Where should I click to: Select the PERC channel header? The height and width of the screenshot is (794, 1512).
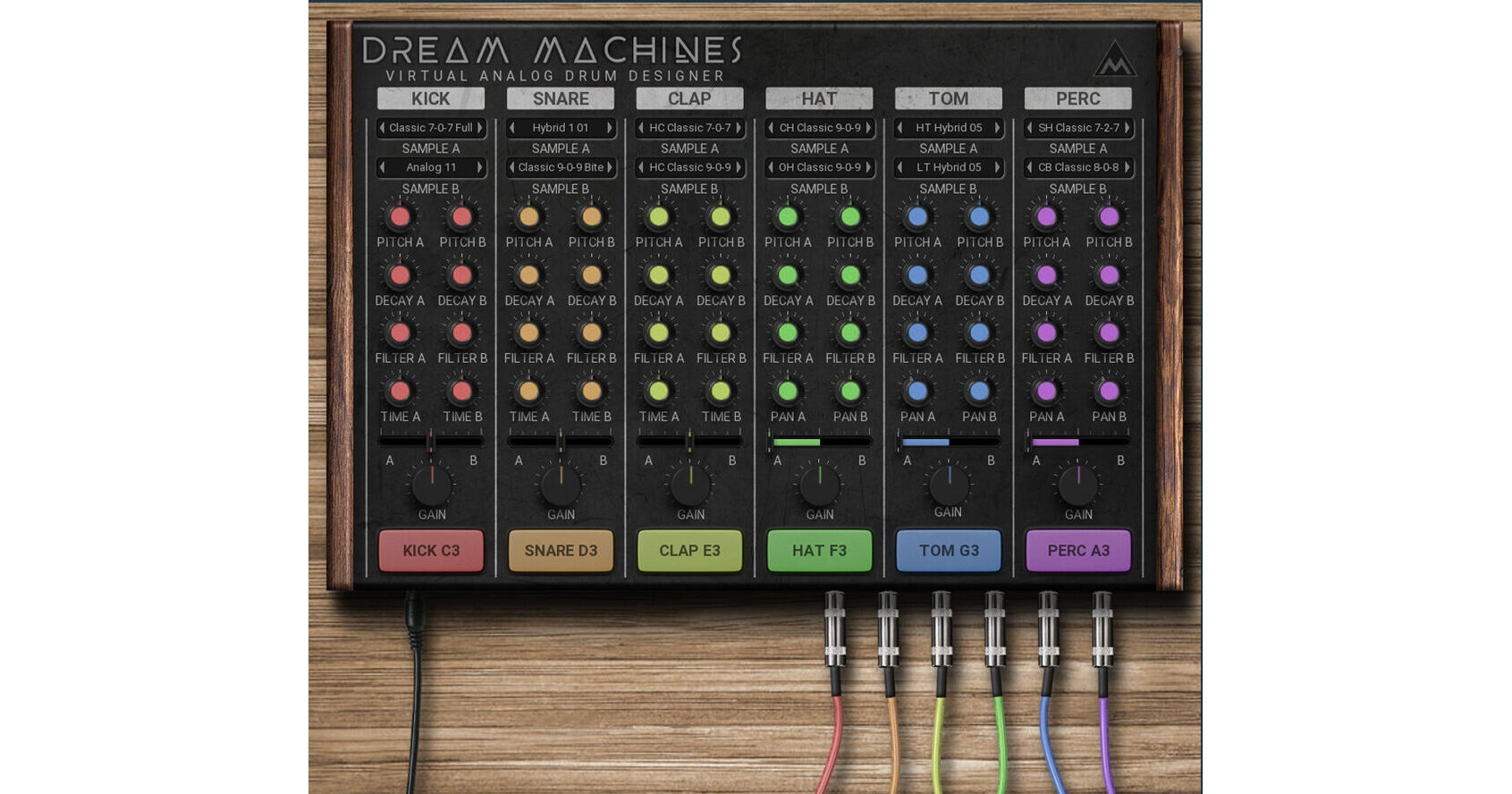coord(1078,98)
